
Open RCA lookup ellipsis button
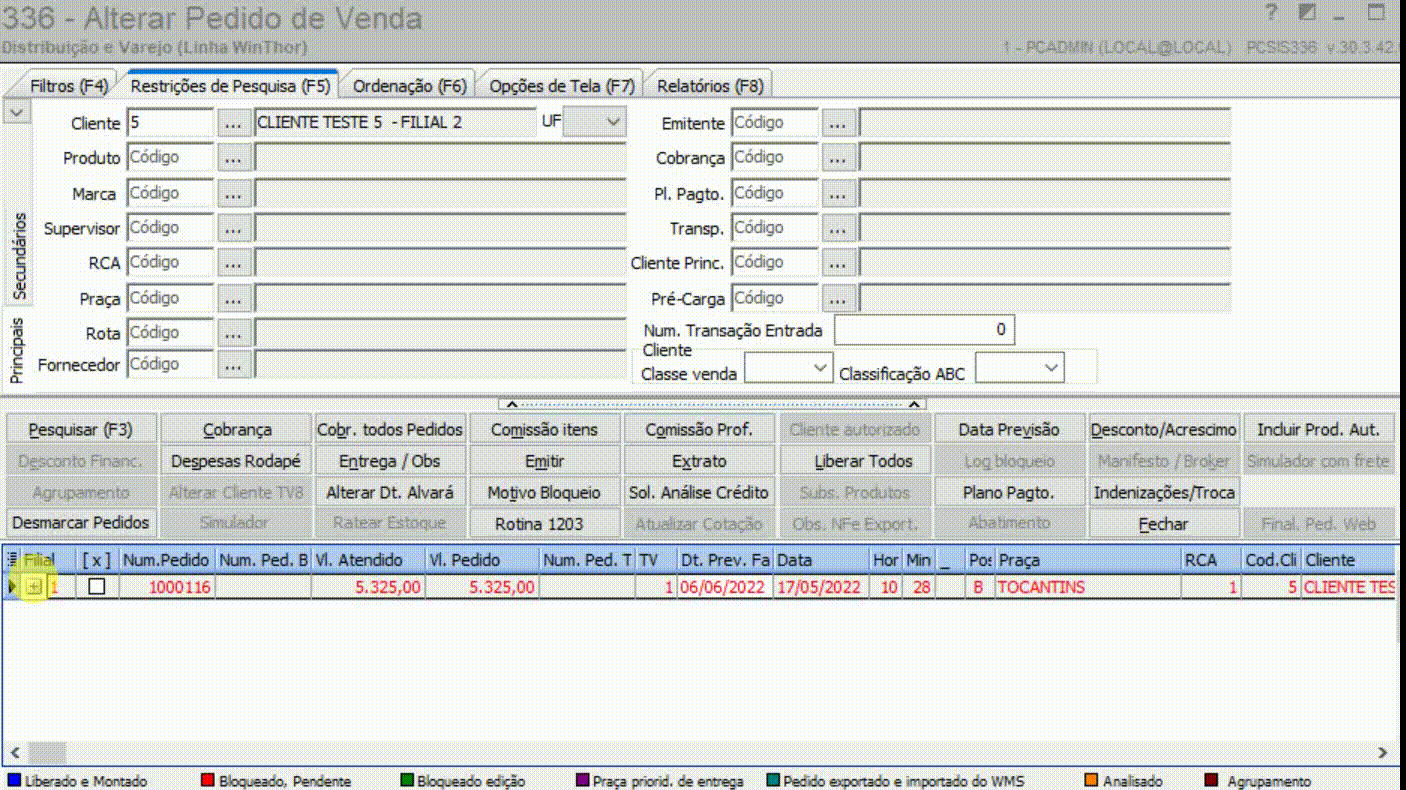pos(233,263)
